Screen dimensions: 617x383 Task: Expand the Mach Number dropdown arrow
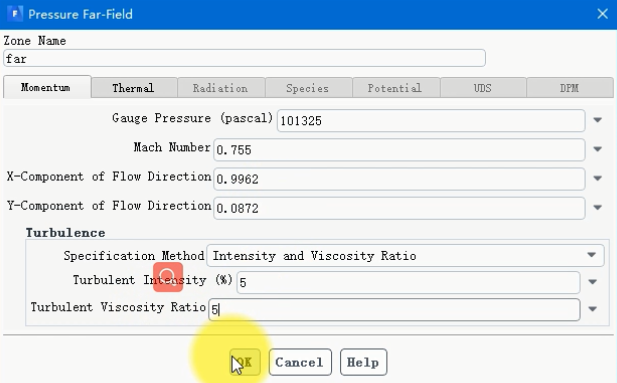pos(598,149)
